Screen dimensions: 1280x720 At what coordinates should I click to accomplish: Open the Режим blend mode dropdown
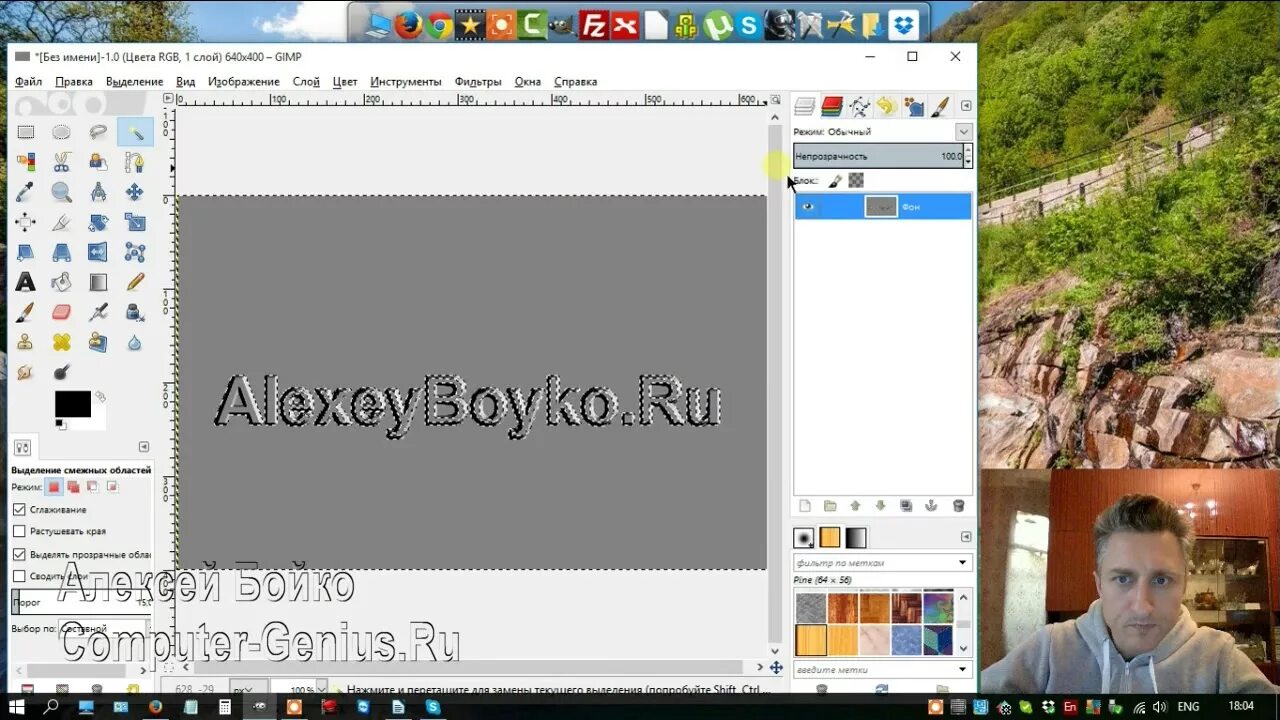[x=963, y=132]
